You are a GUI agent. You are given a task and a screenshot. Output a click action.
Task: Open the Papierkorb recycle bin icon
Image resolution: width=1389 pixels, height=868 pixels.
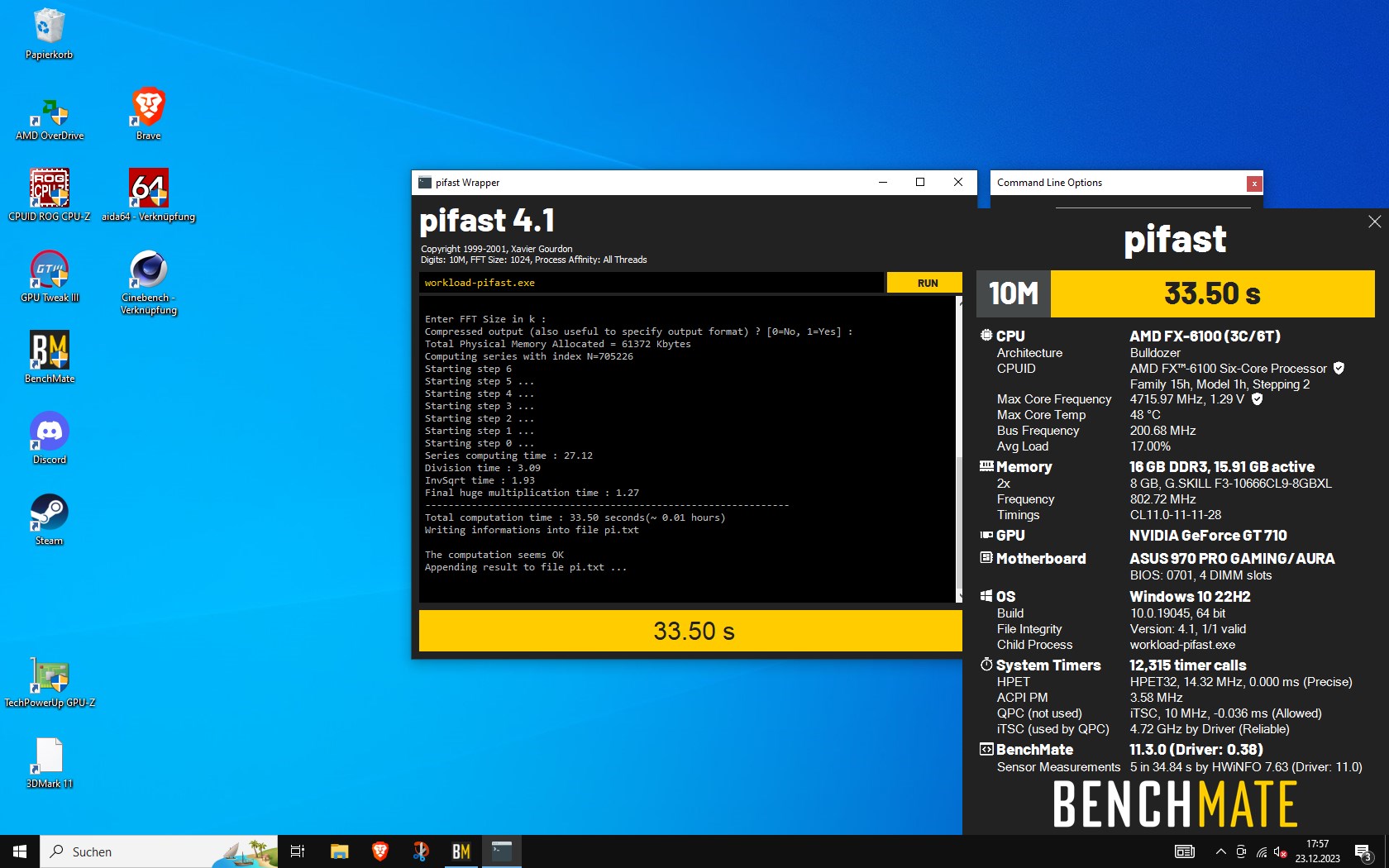(49, 34)
